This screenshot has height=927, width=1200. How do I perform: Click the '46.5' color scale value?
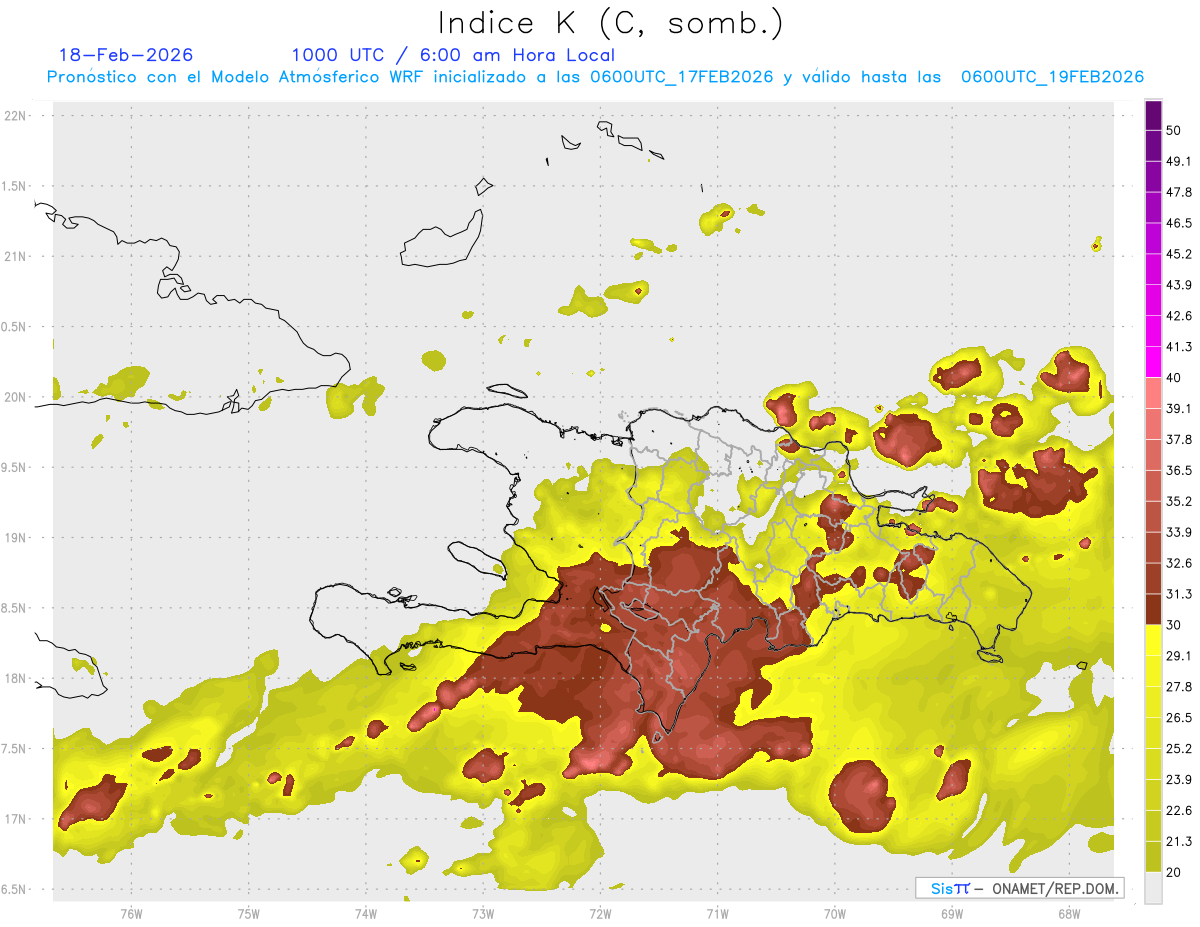point(1179,223)
